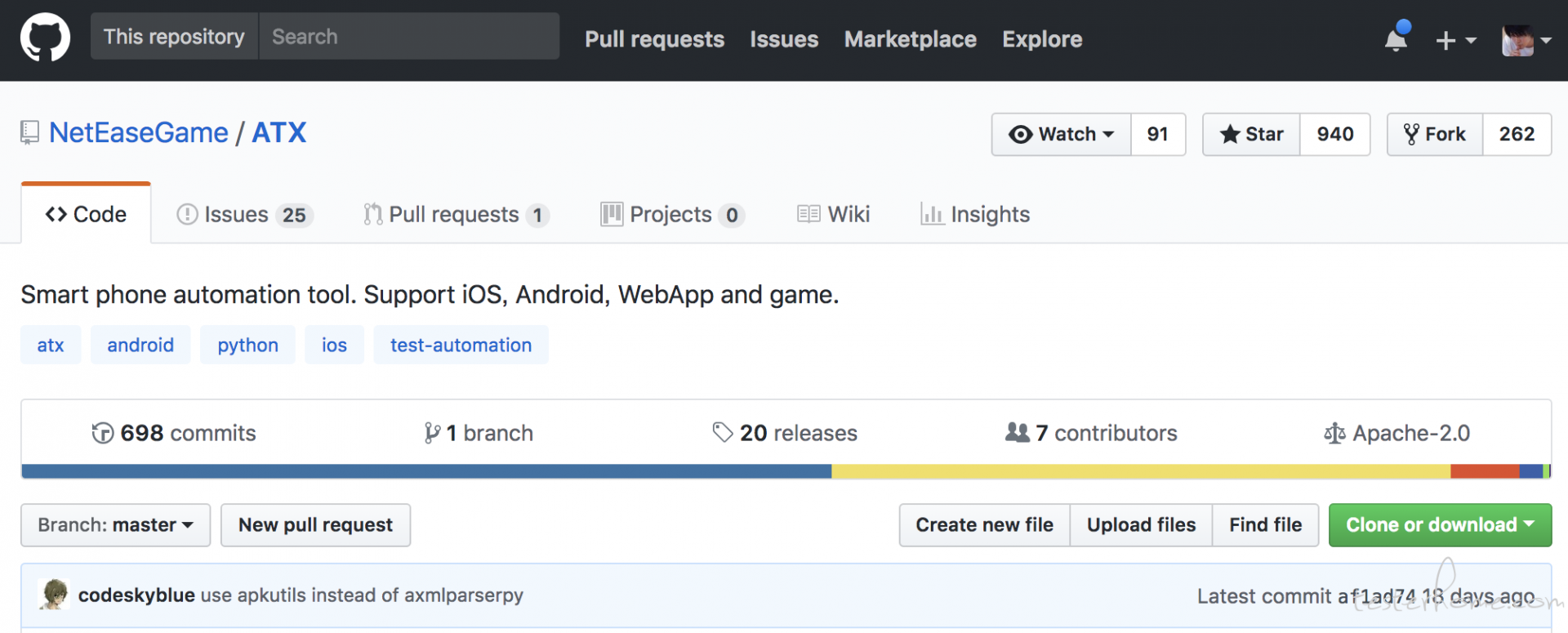This screenshot has height=633, width=1568.
Task: Select the python topic tag
Action: click(247, 345)
